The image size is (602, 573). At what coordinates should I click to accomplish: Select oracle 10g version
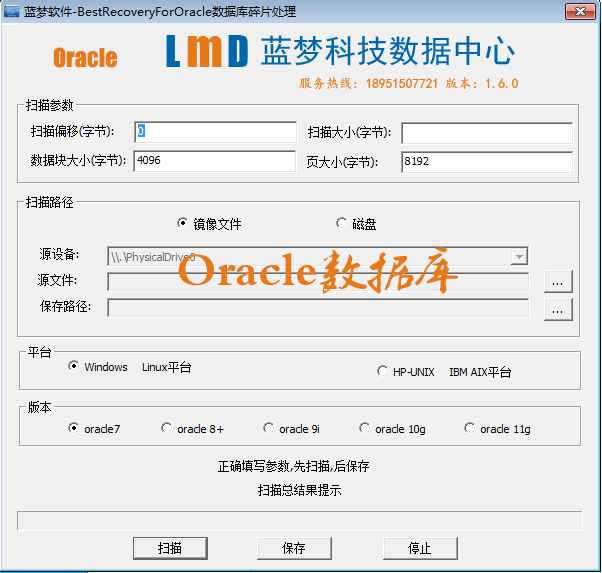pyautogui.click(x=365, y=428)
